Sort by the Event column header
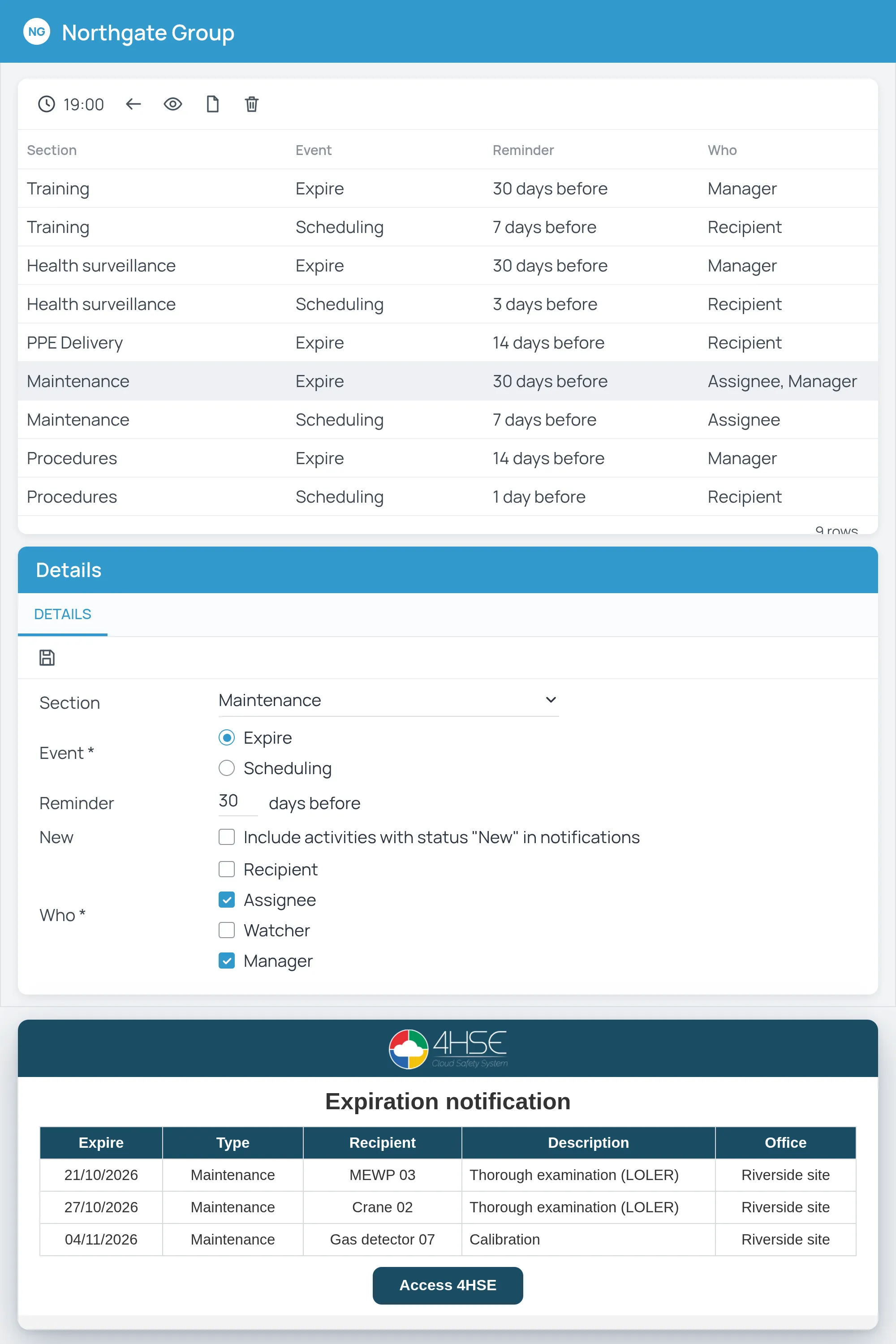This screenshot has height=1344, width=896. (313, 150)
